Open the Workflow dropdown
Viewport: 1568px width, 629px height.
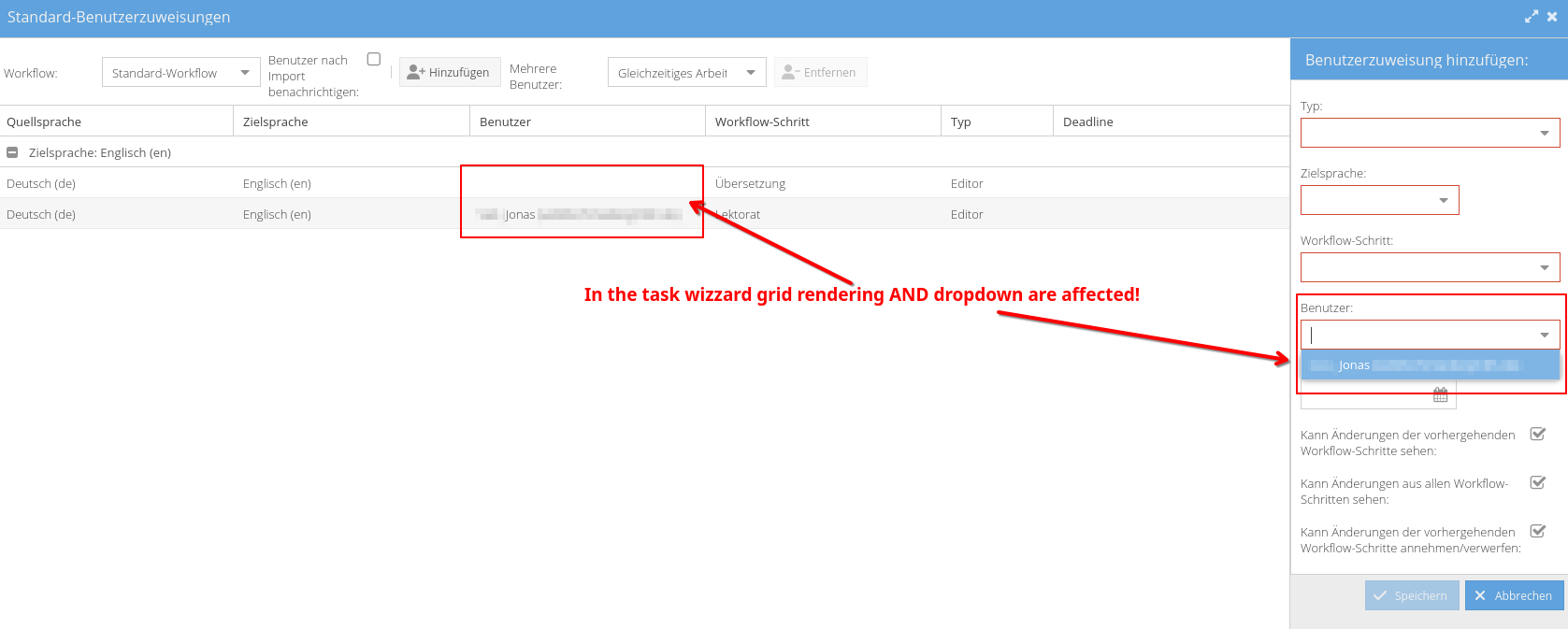click(245, 73)
